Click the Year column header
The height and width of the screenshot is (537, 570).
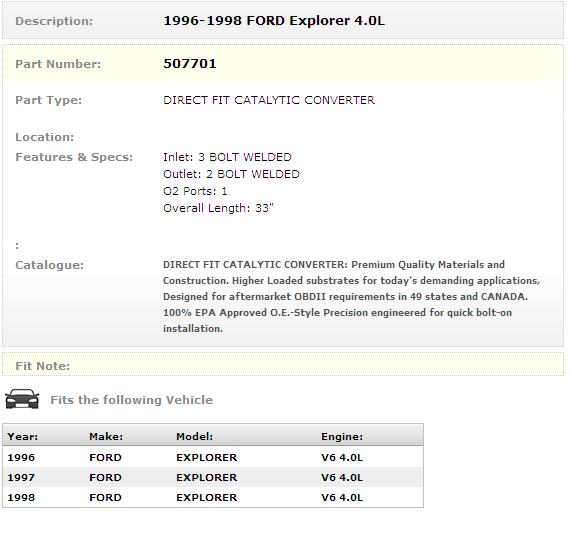coord(23,436)
